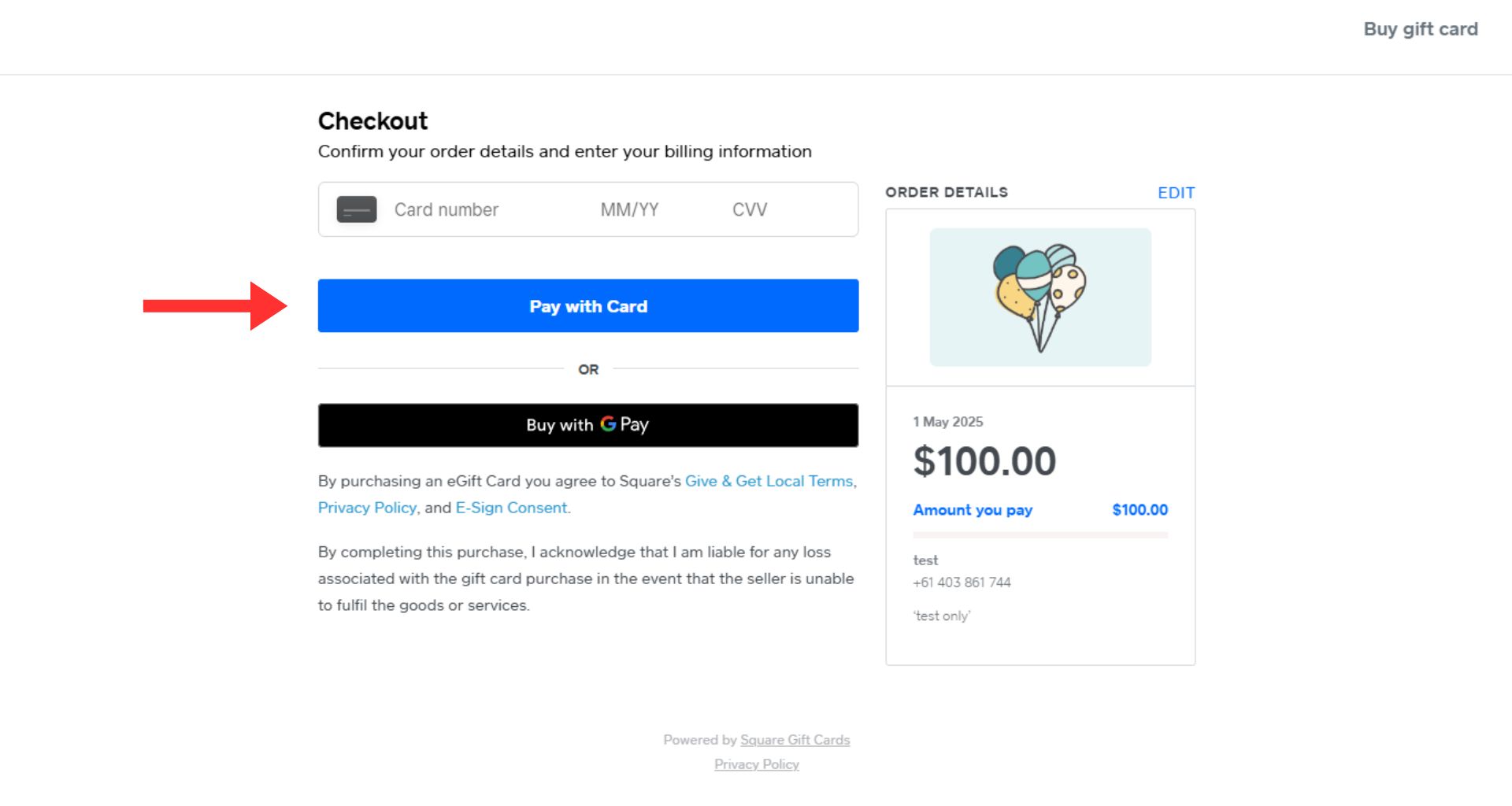Open the Give & Get Local Terms link
The width and height of the screenshot is (1512, 806).
click(769, 481)
